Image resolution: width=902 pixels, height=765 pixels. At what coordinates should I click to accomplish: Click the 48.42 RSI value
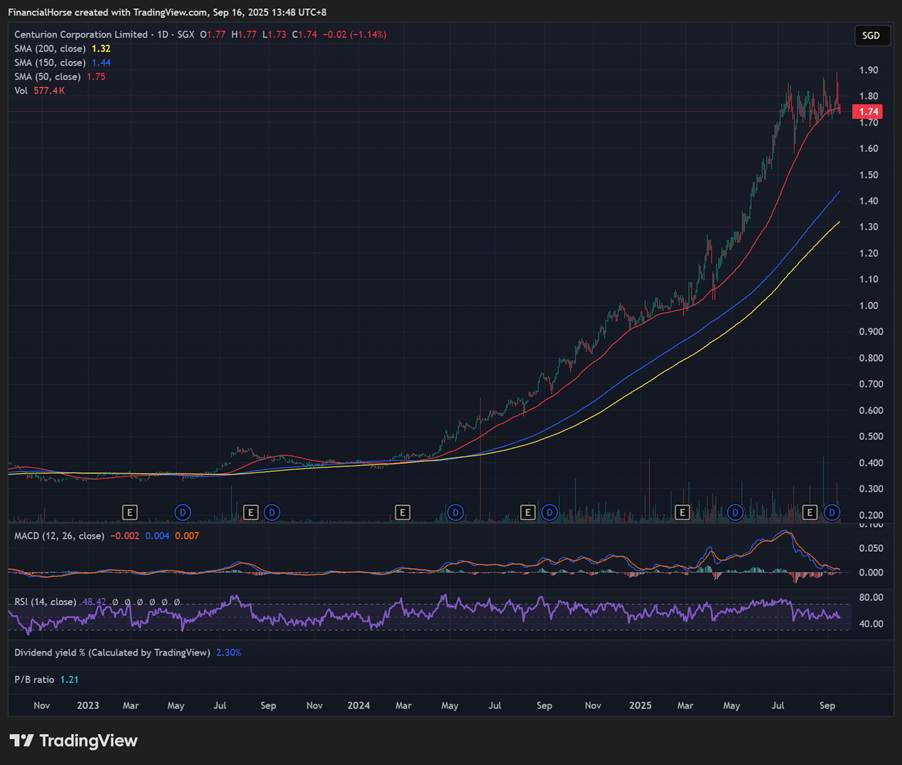94,602
